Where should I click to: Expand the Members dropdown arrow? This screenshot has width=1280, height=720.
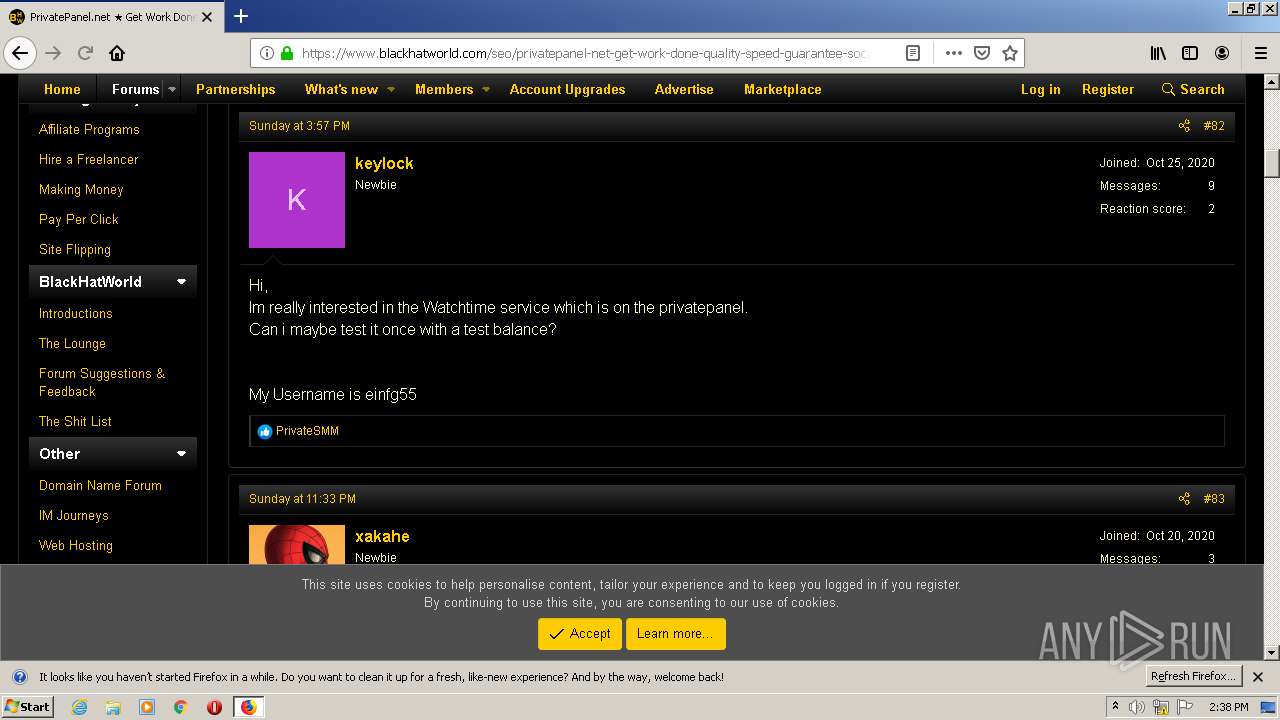(x=486, y=89)
